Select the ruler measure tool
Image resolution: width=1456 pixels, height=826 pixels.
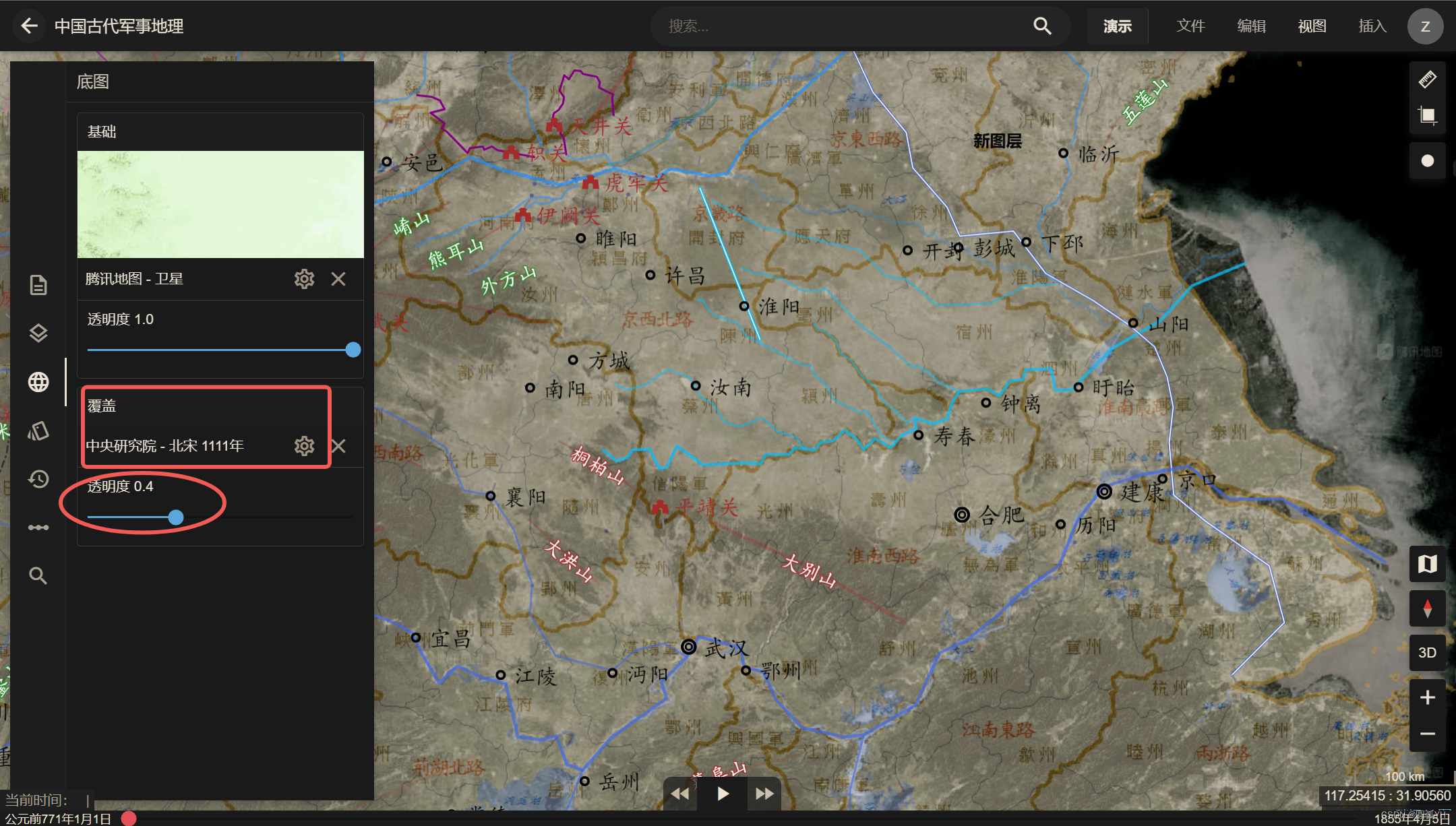pos(1427,80)
